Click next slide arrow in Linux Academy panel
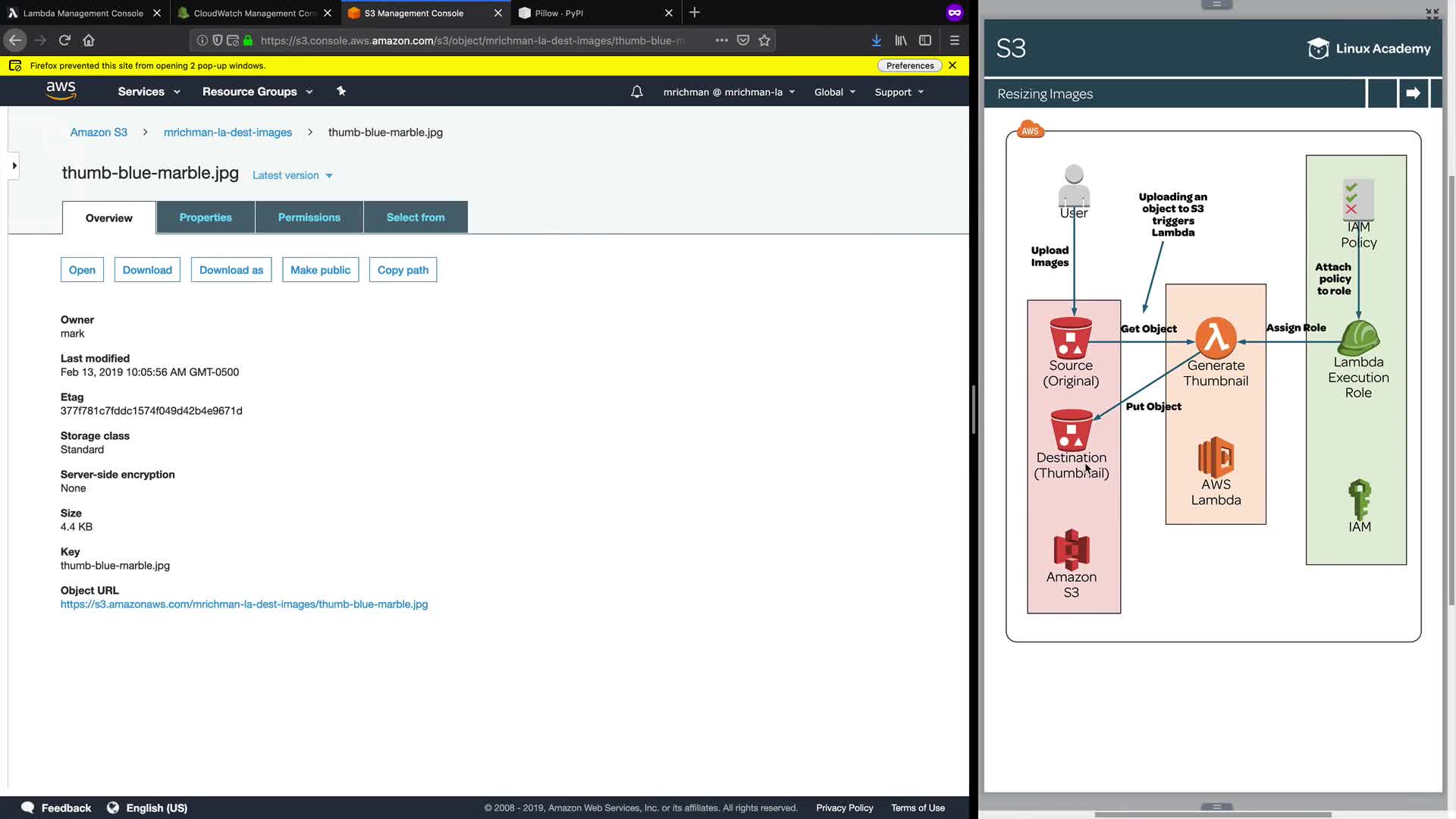Screen dimensions: 1456x819 tap(1413, 93)
